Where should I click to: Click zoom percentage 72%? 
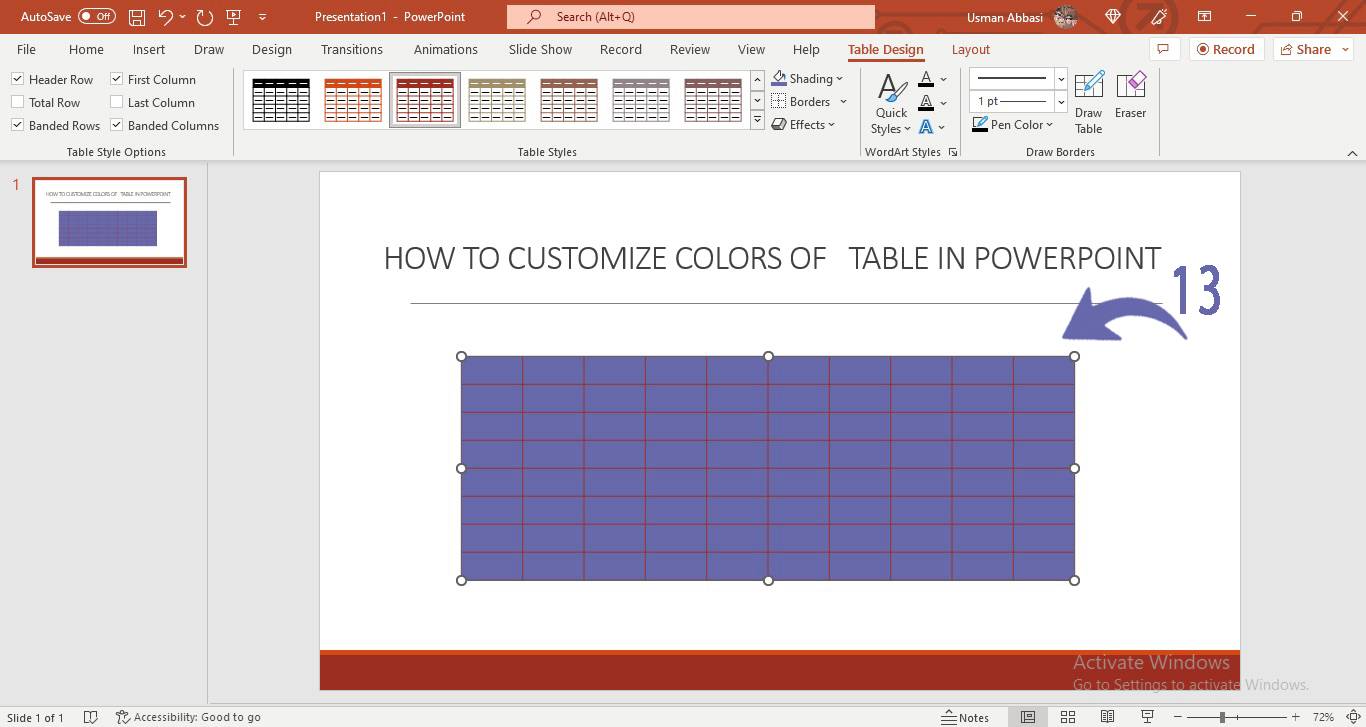[x=1323, y=717]
